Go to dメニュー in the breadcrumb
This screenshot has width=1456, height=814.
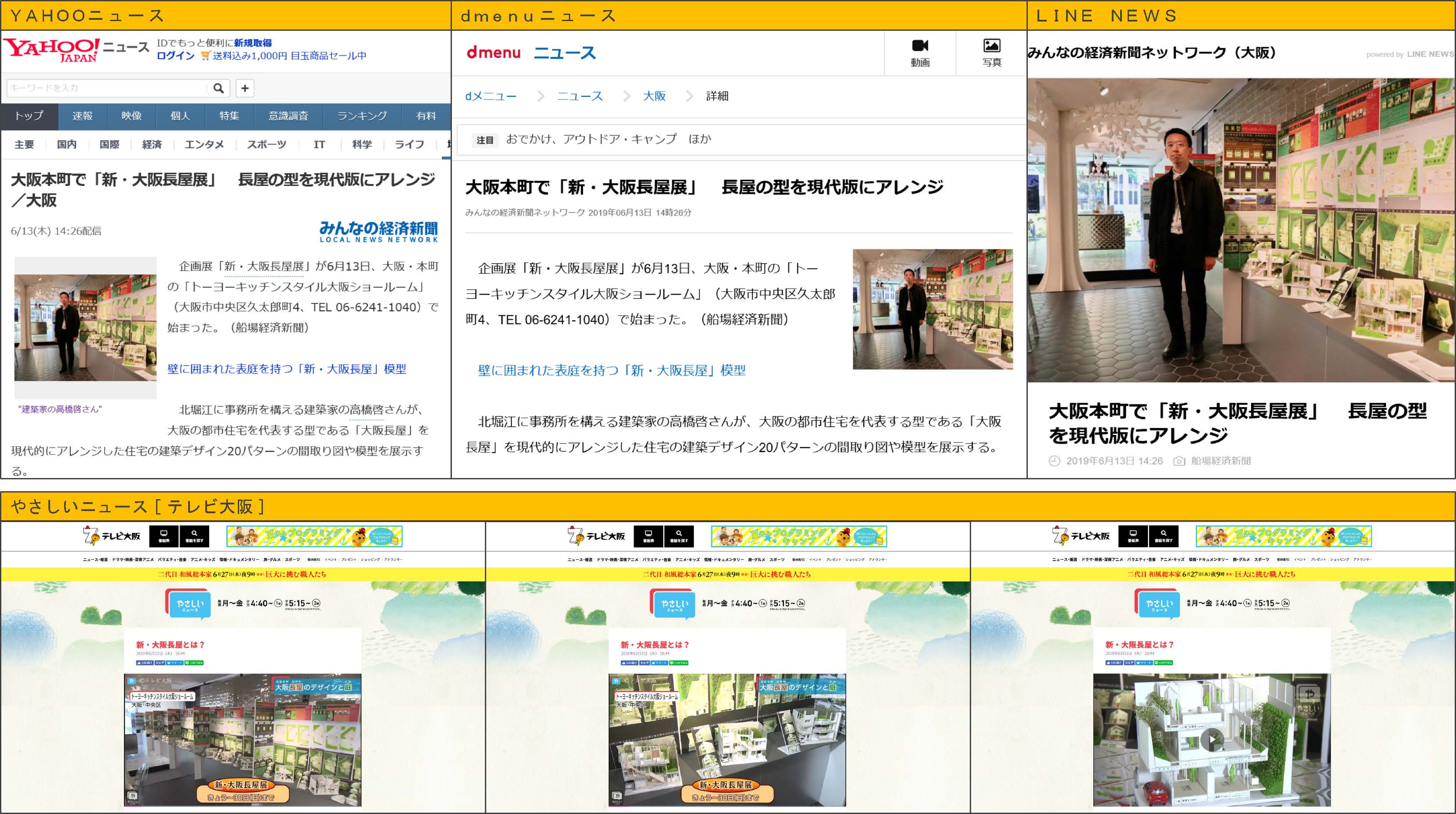pos(491,96)
